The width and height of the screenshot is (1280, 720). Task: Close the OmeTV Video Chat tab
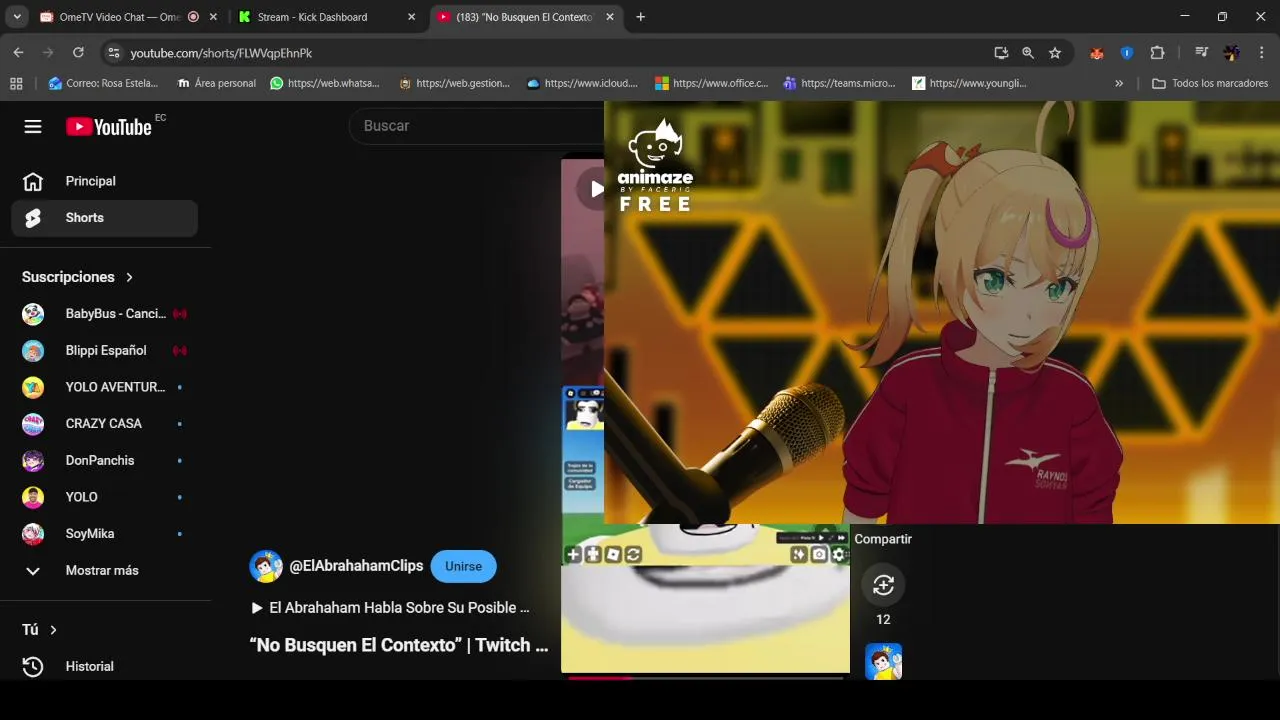click(x=212, y=17)
